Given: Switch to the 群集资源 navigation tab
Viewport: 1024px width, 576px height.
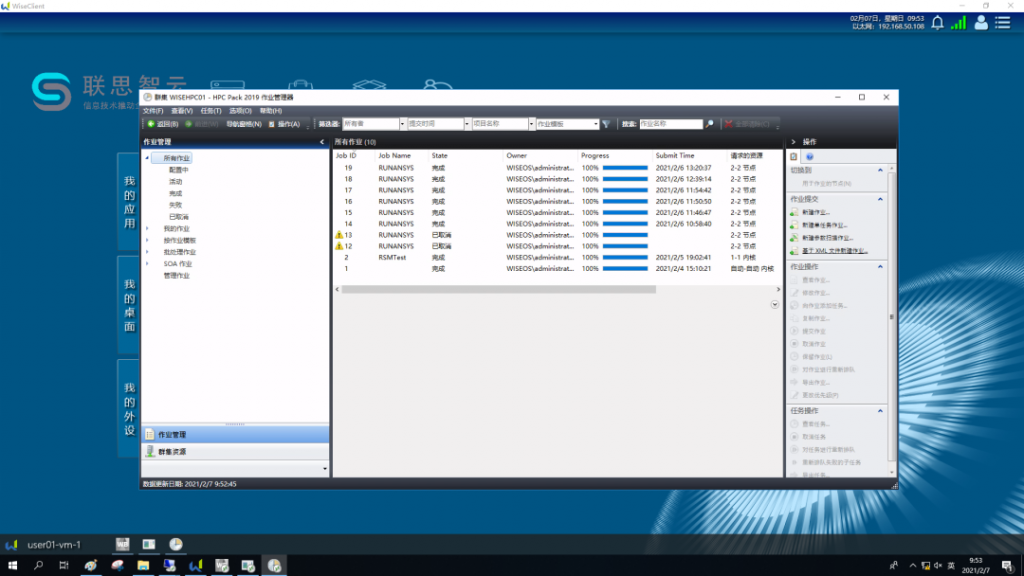Looking at the screenshot, I should pyautogui.click(x=235, y=452).
